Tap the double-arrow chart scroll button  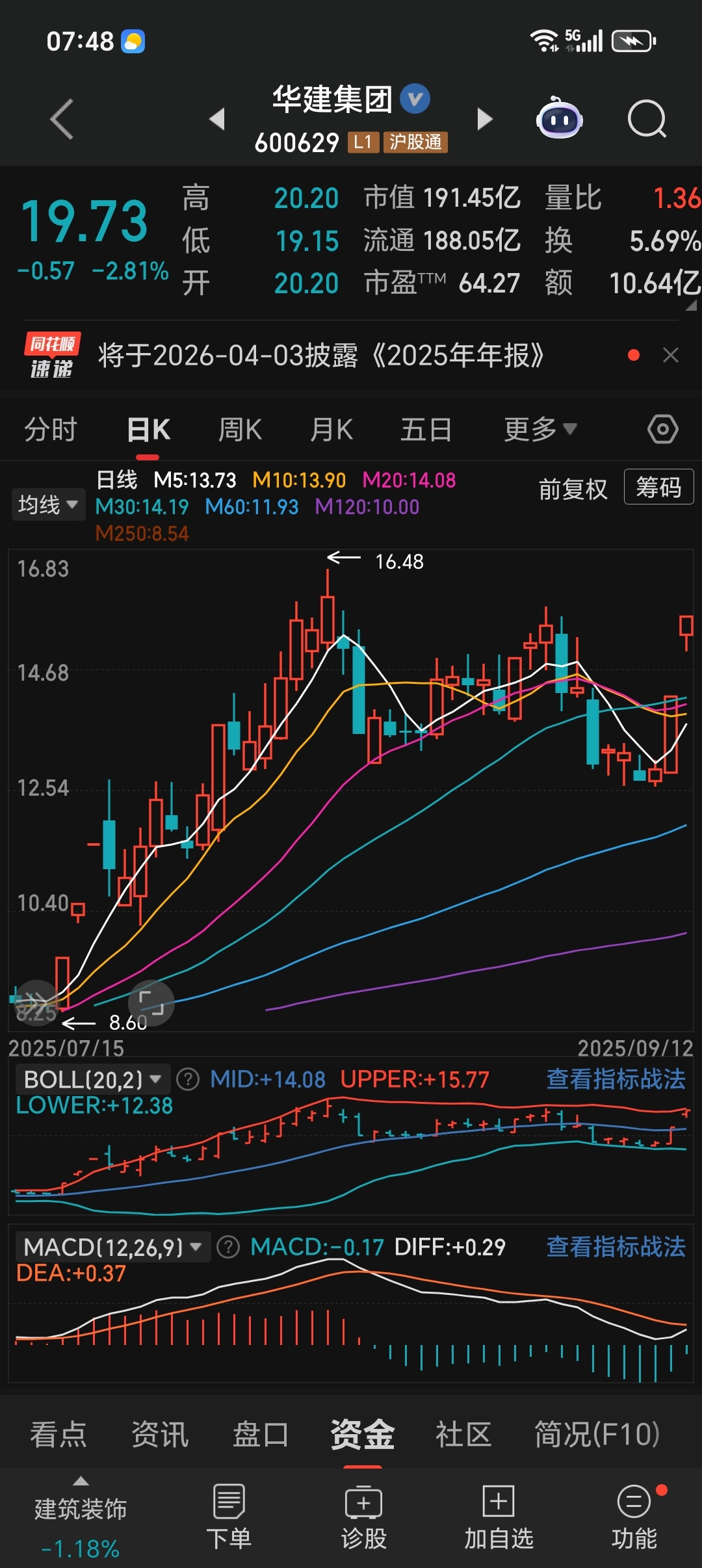[x=36, y=1002]
